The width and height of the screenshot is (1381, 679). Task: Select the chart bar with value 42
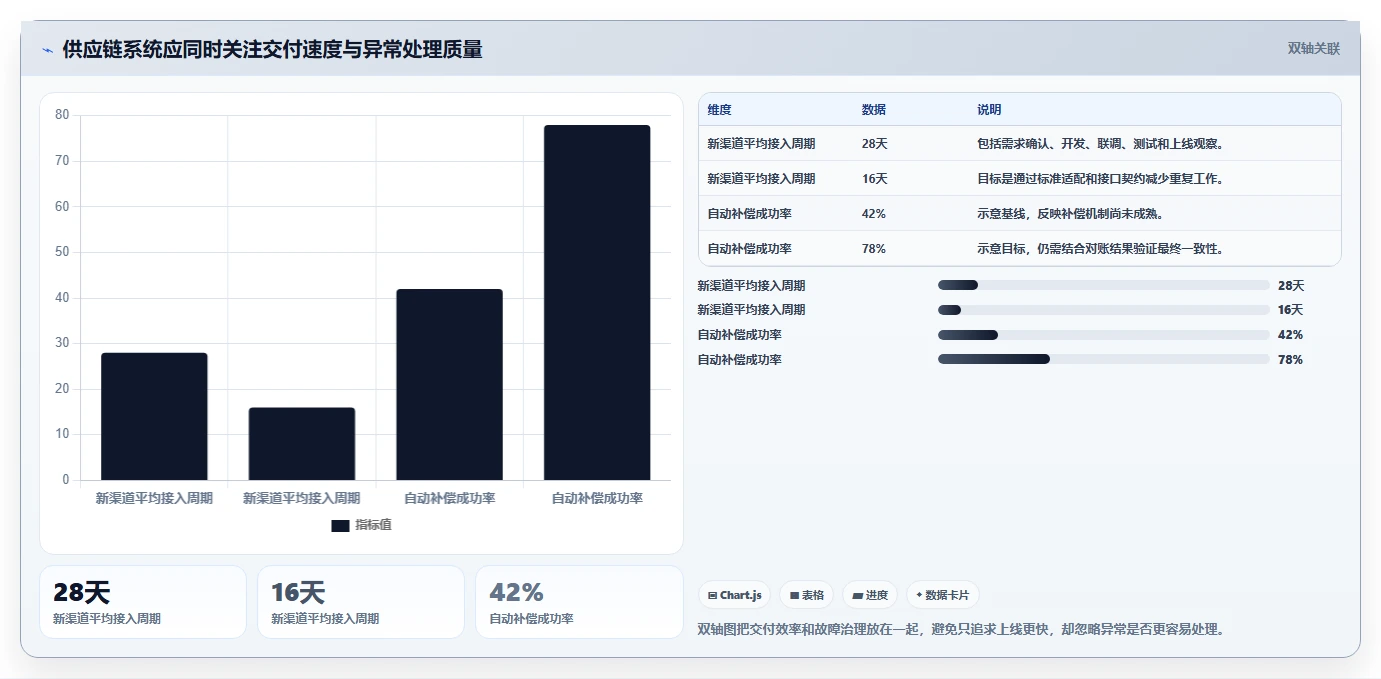pyautogui.click(x=449, y=385)
